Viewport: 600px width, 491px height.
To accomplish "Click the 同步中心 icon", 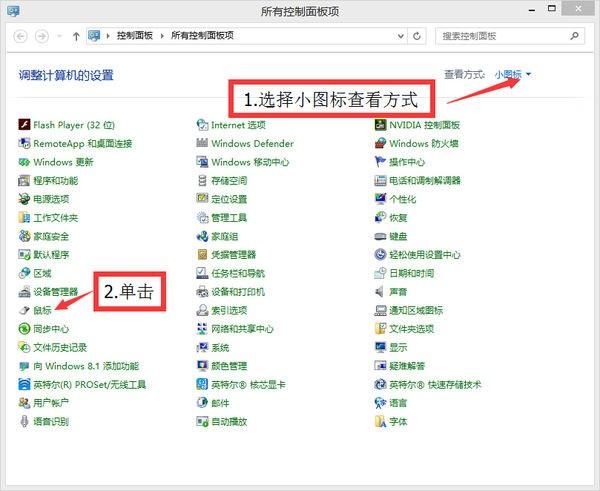I will tap(24, 329).
